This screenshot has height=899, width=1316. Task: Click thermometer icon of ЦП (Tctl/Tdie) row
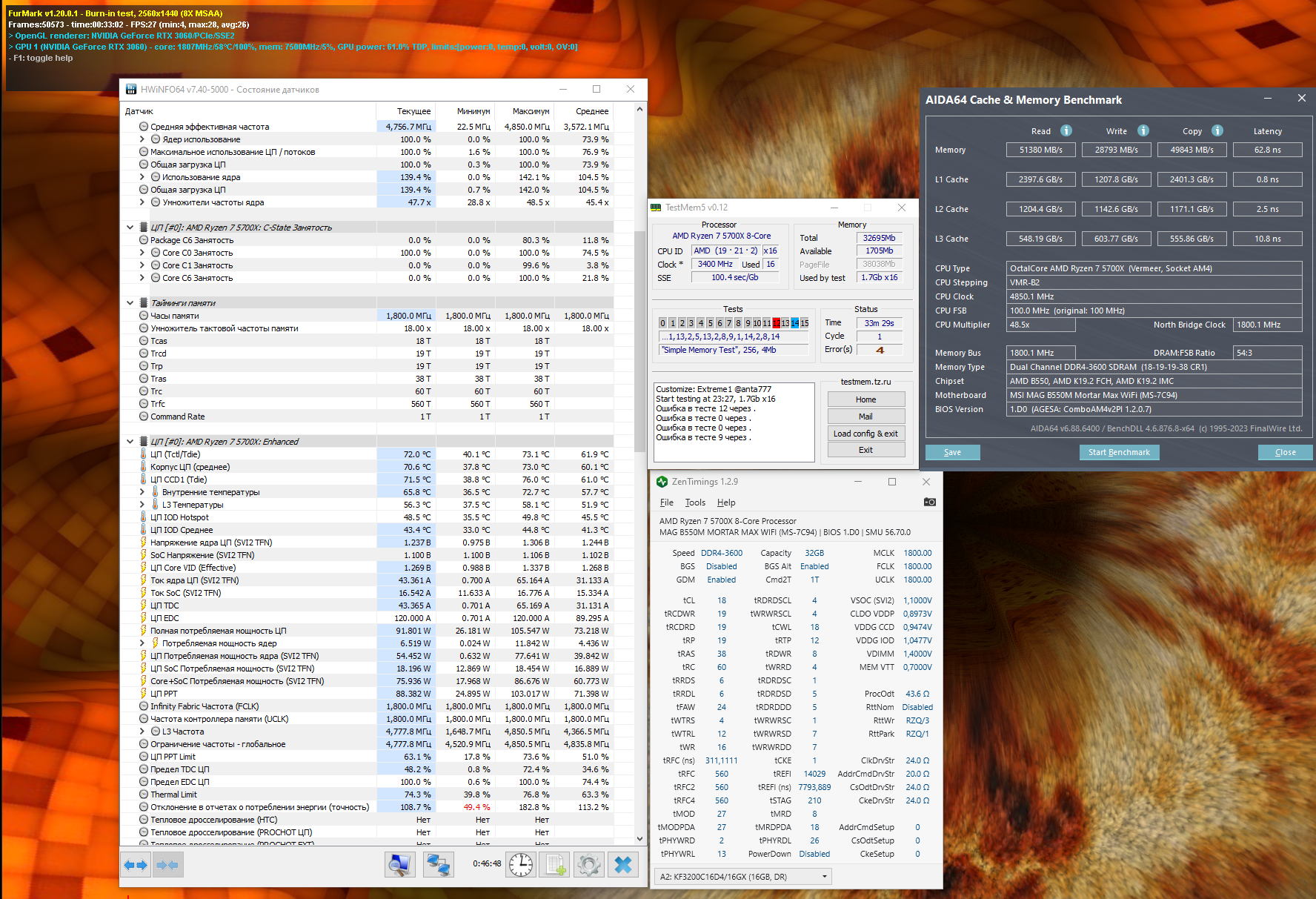coord(144,454)
